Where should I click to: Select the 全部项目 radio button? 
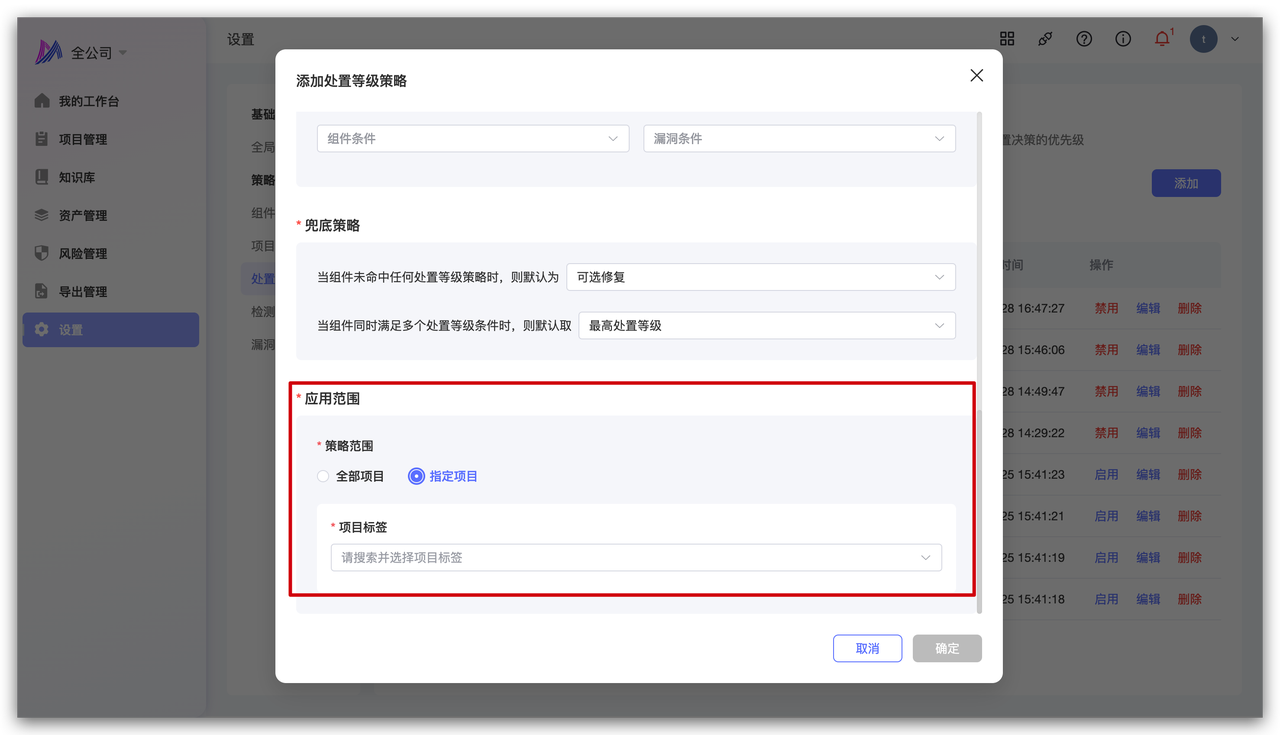pyautogui.click(x=323, y=476)
